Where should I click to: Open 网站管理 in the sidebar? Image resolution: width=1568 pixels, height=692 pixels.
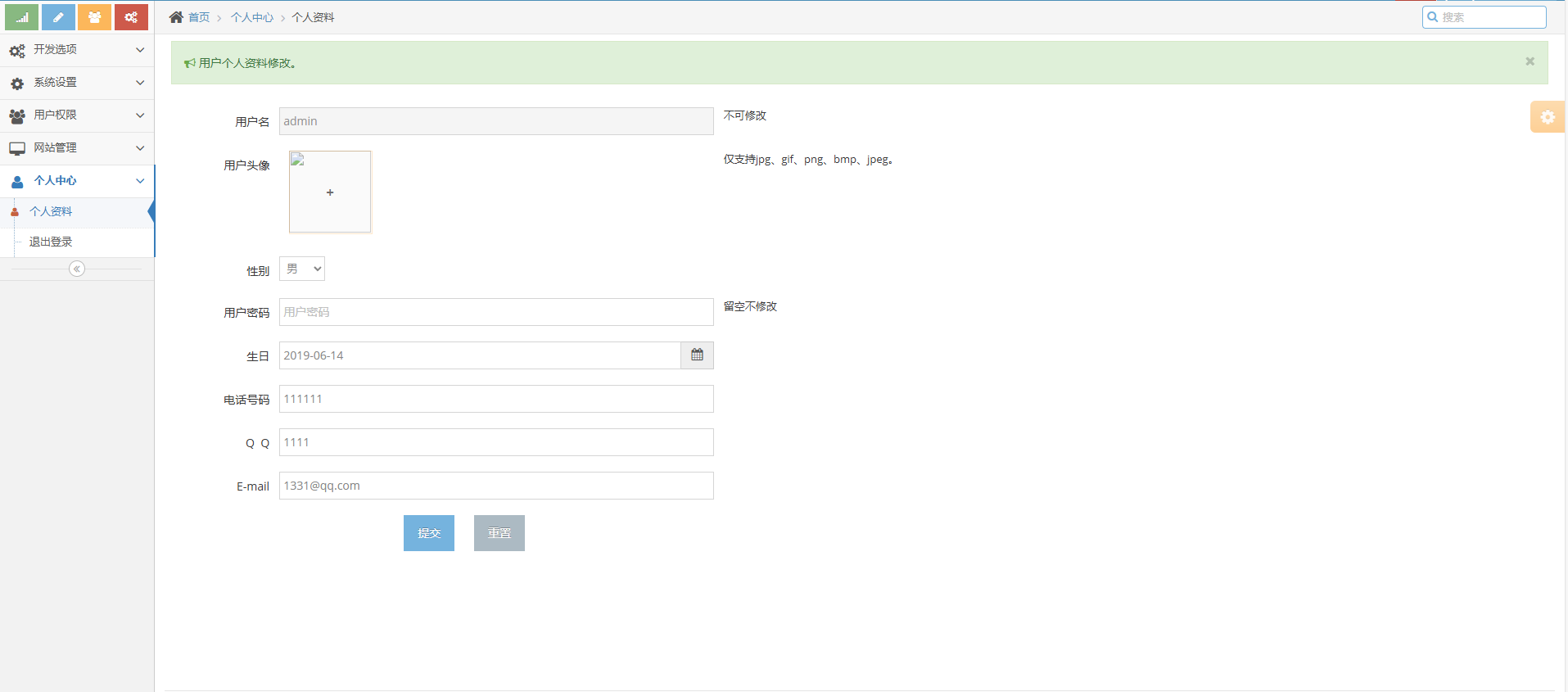77,148
